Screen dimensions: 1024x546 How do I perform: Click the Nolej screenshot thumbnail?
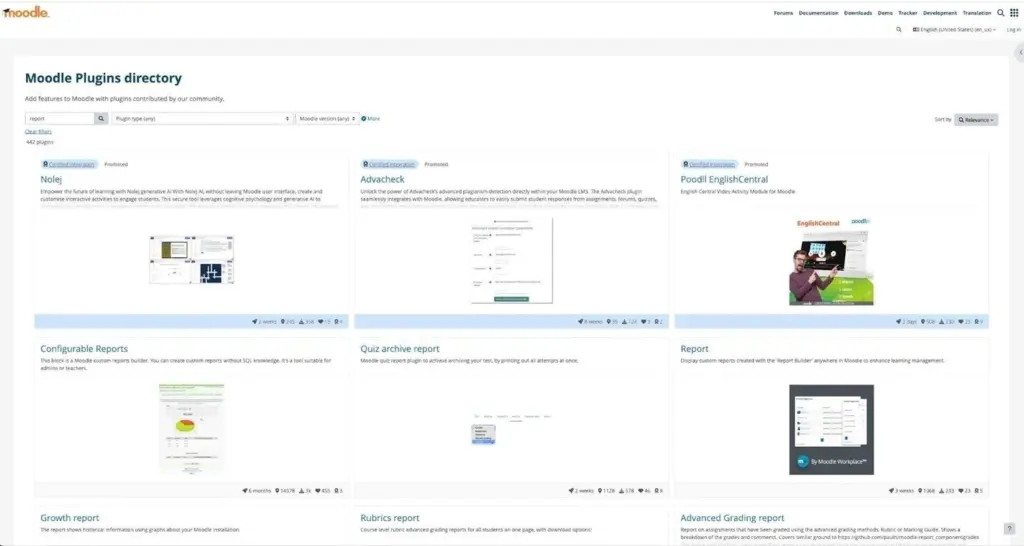(x=191, y=260)
